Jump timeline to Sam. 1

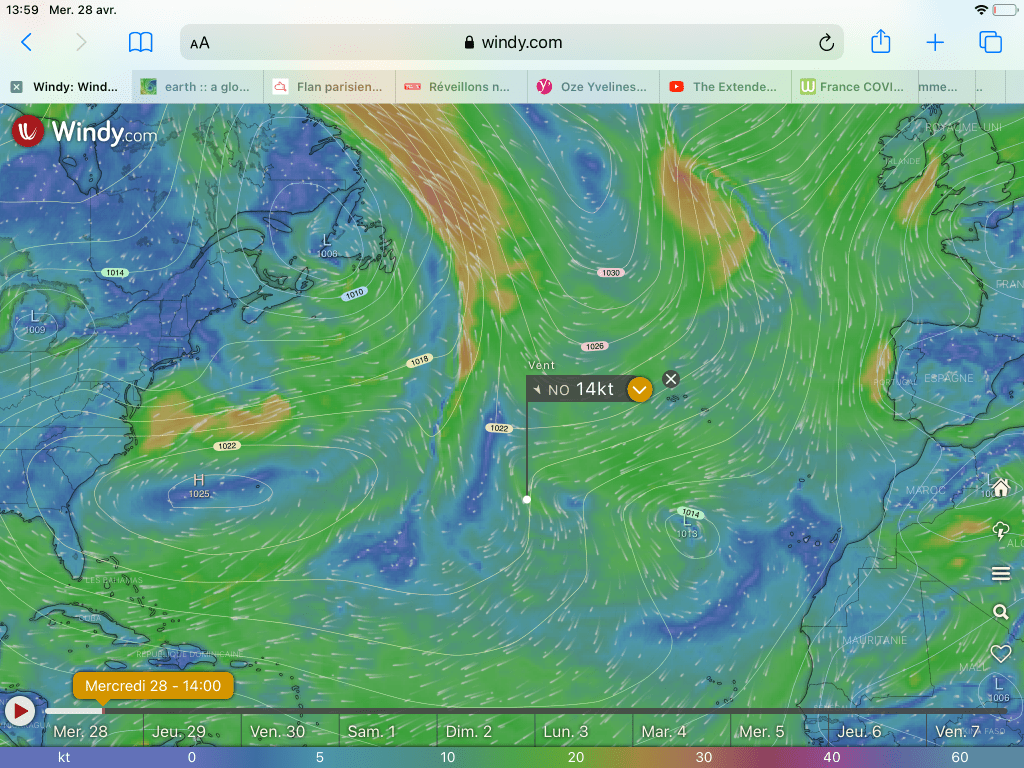pos(371,732)
